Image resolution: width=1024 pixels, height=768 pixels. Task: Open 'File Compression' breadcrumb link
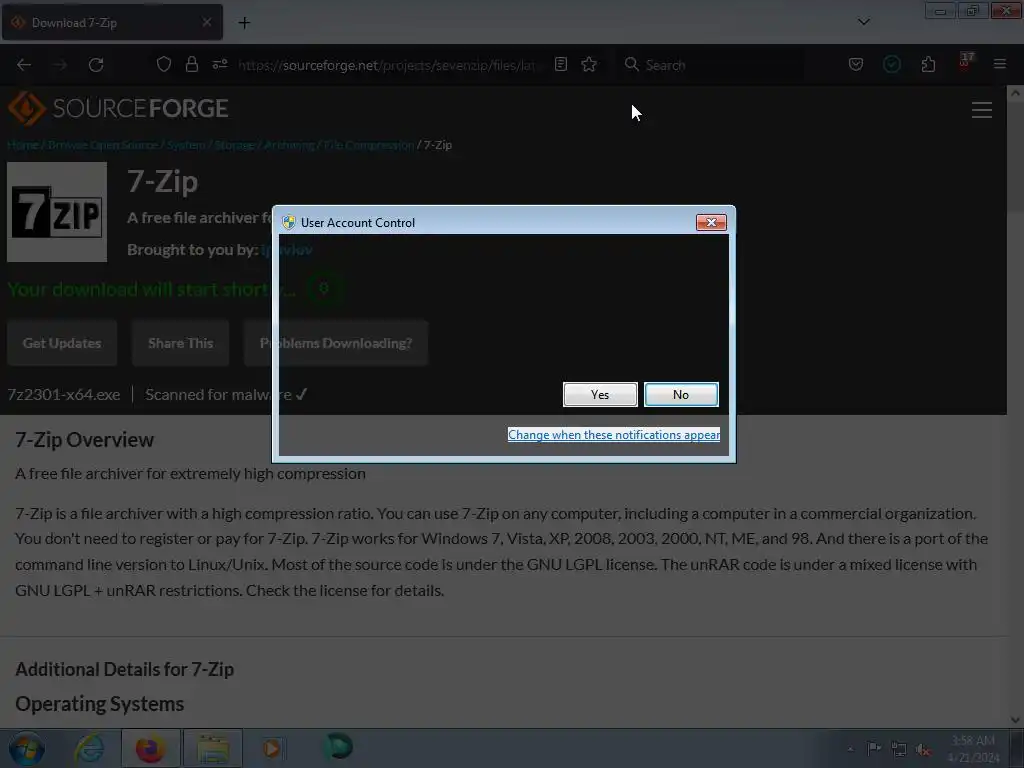[x=368, y=145]
